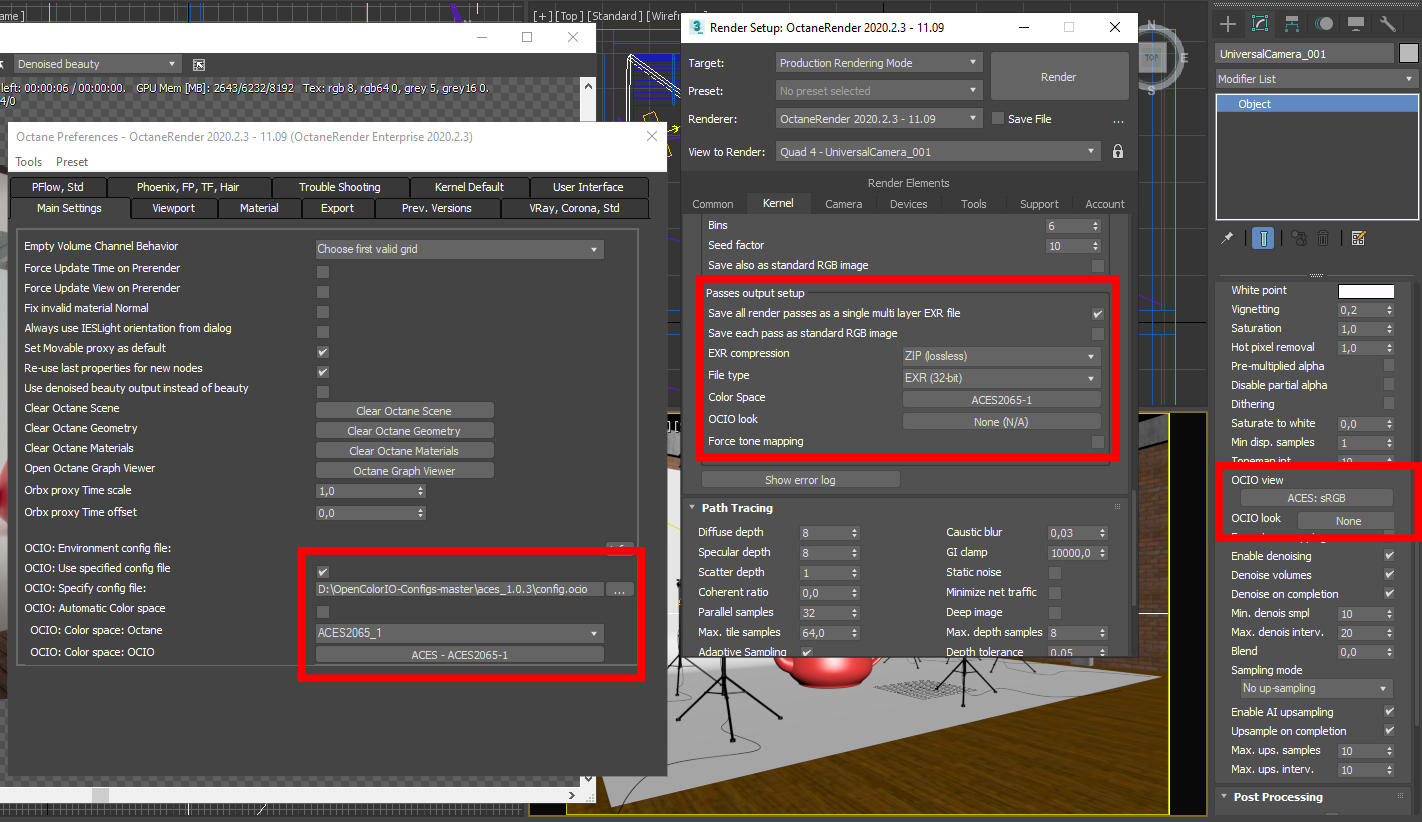Toggle Adaptive Sampling checkbox
Viewport: 1422px width, 822px height.
click(807, 652)
